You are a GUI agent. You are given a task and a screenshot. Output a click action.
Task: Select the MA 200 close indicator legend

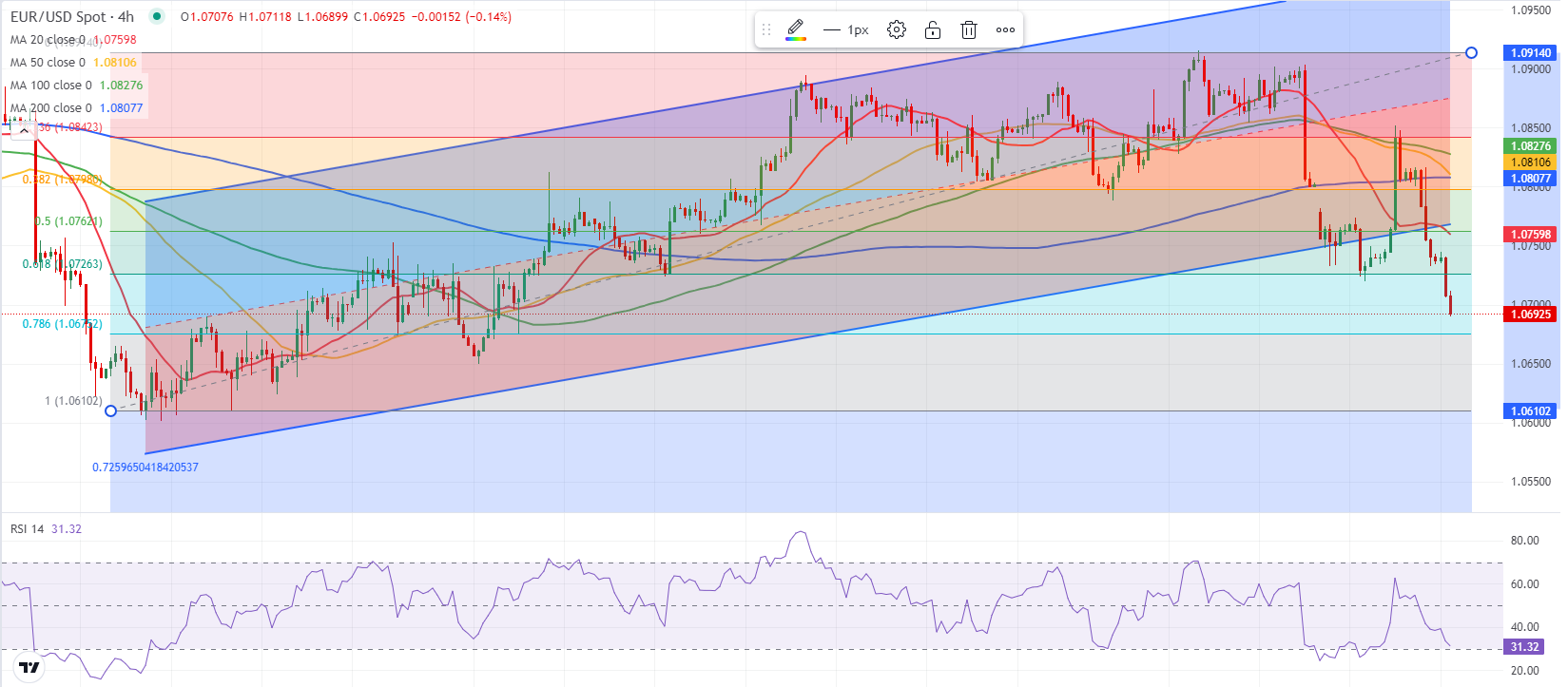(76, 108)
